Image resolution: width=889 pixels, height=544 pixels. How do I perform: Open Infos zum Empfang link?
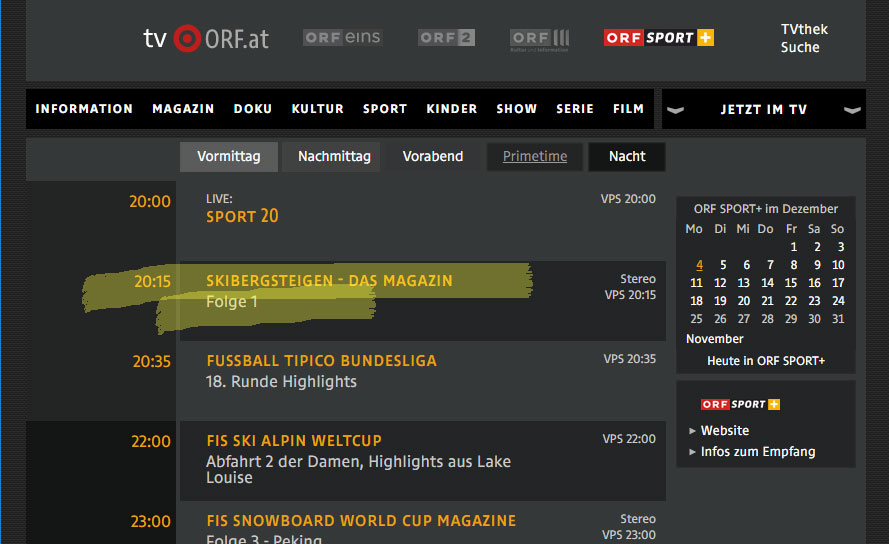758,452
